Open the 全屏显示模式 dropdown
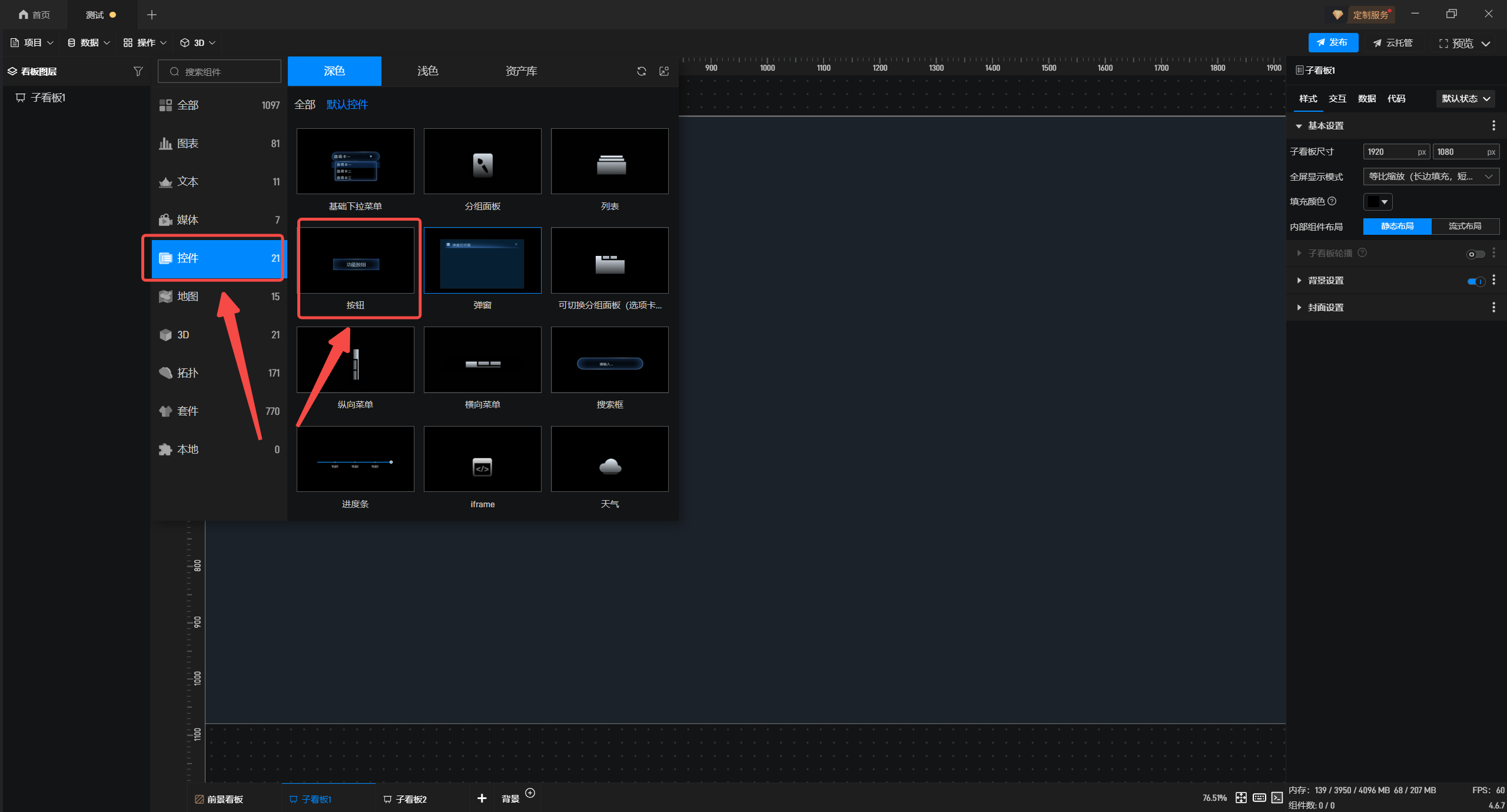 pyautogui.click(x=1430, y=177)
